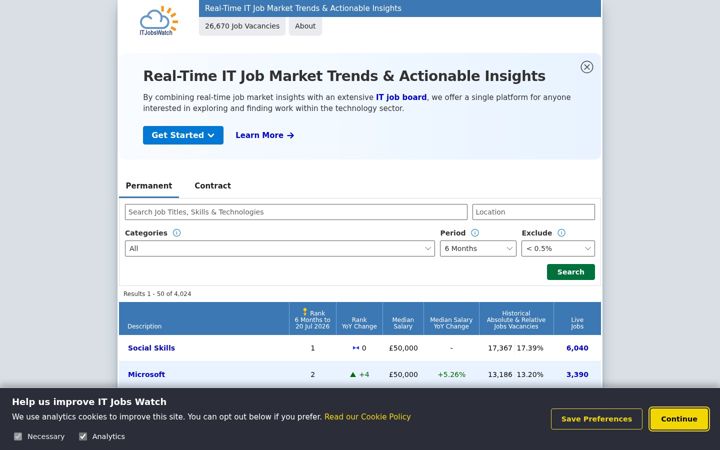720x450 pixels.
Task: Click Save Preferences in cookie bar
Action: pyautogui.click(x=596, y=419)
